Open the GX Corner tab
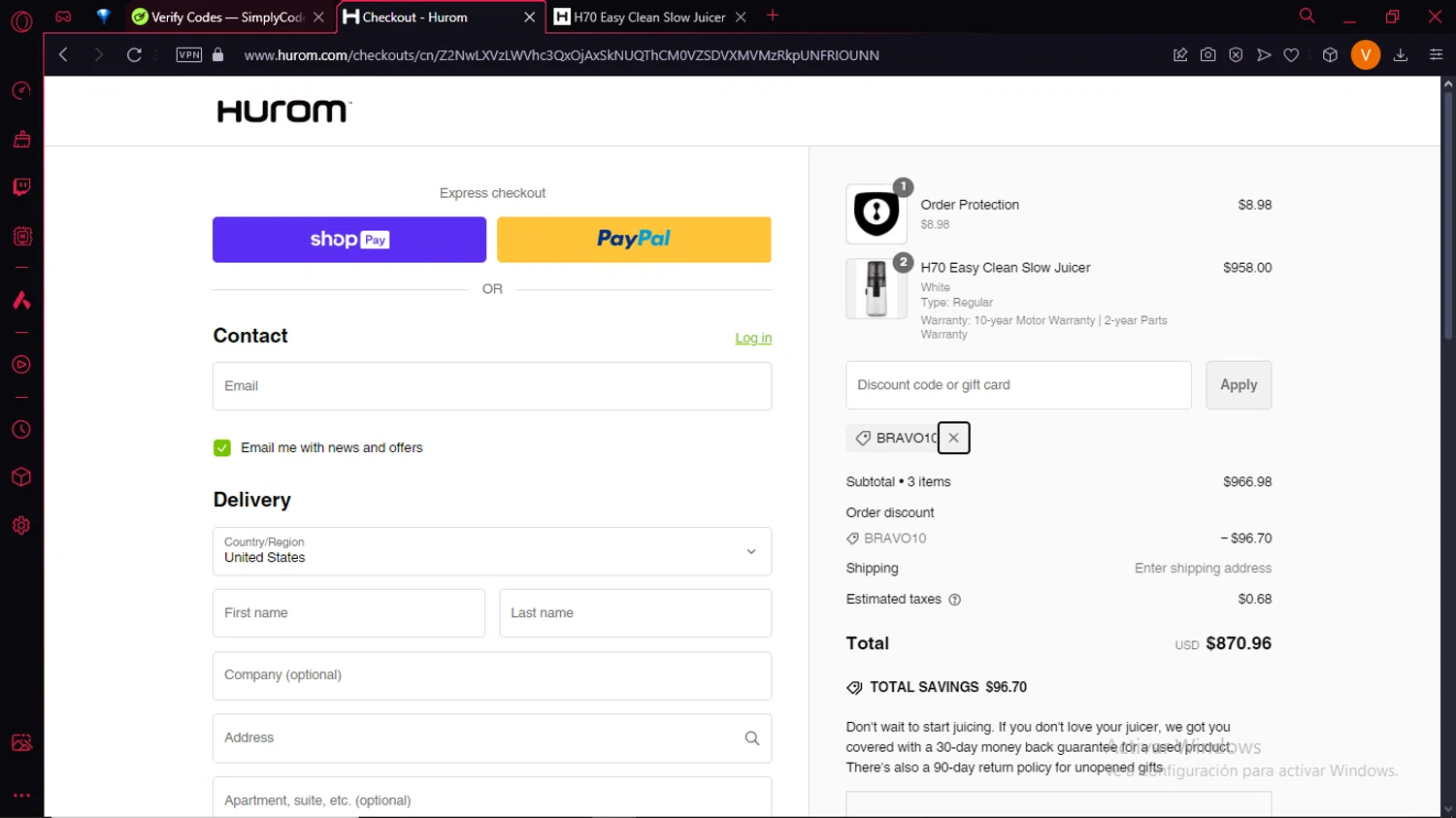Screen dimensions: 1456x818 [63, 16]
